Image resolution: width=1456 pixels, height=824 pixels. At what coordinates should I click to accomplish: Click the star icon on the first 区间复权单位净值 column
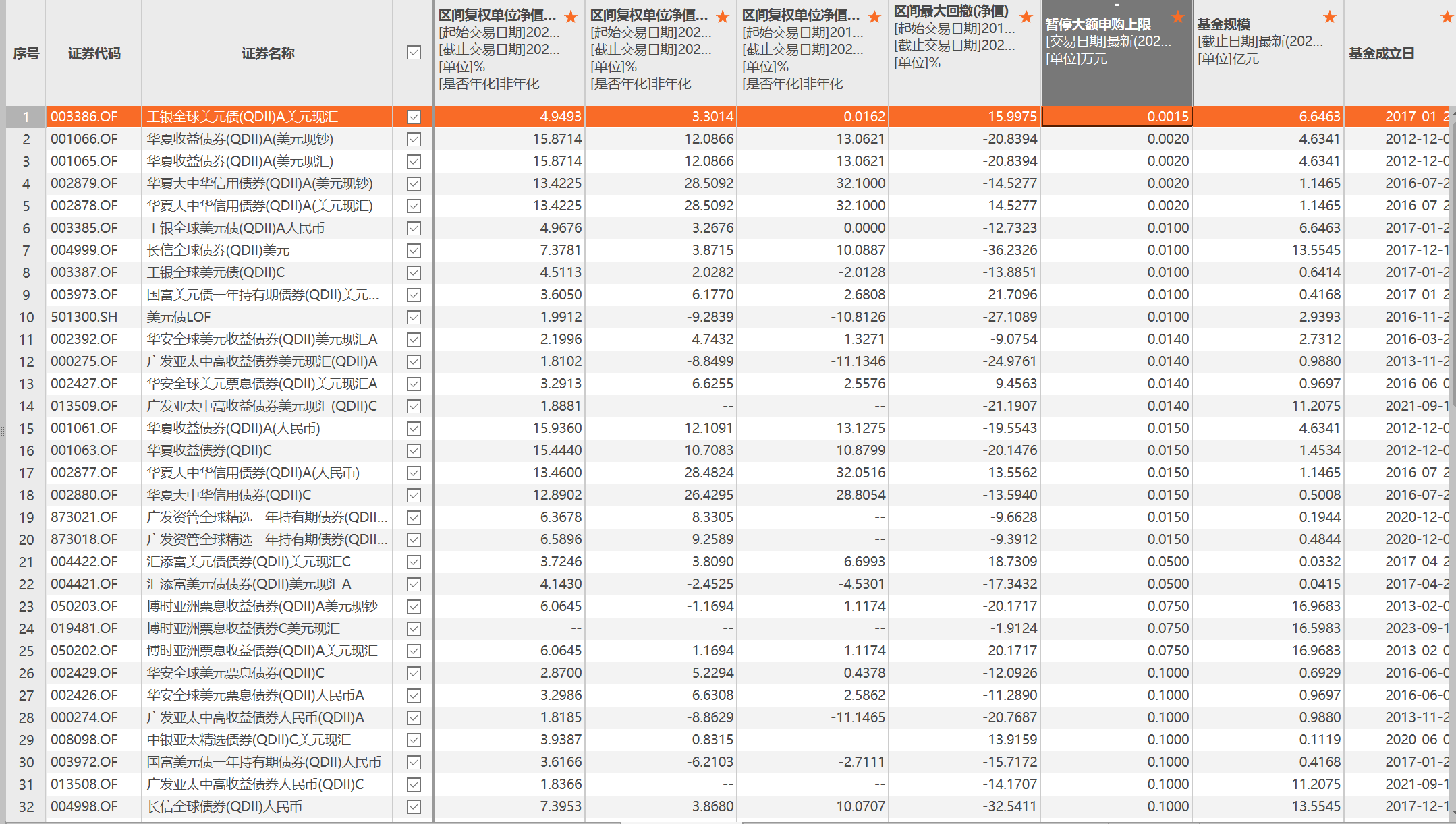(x=570, y=17)
